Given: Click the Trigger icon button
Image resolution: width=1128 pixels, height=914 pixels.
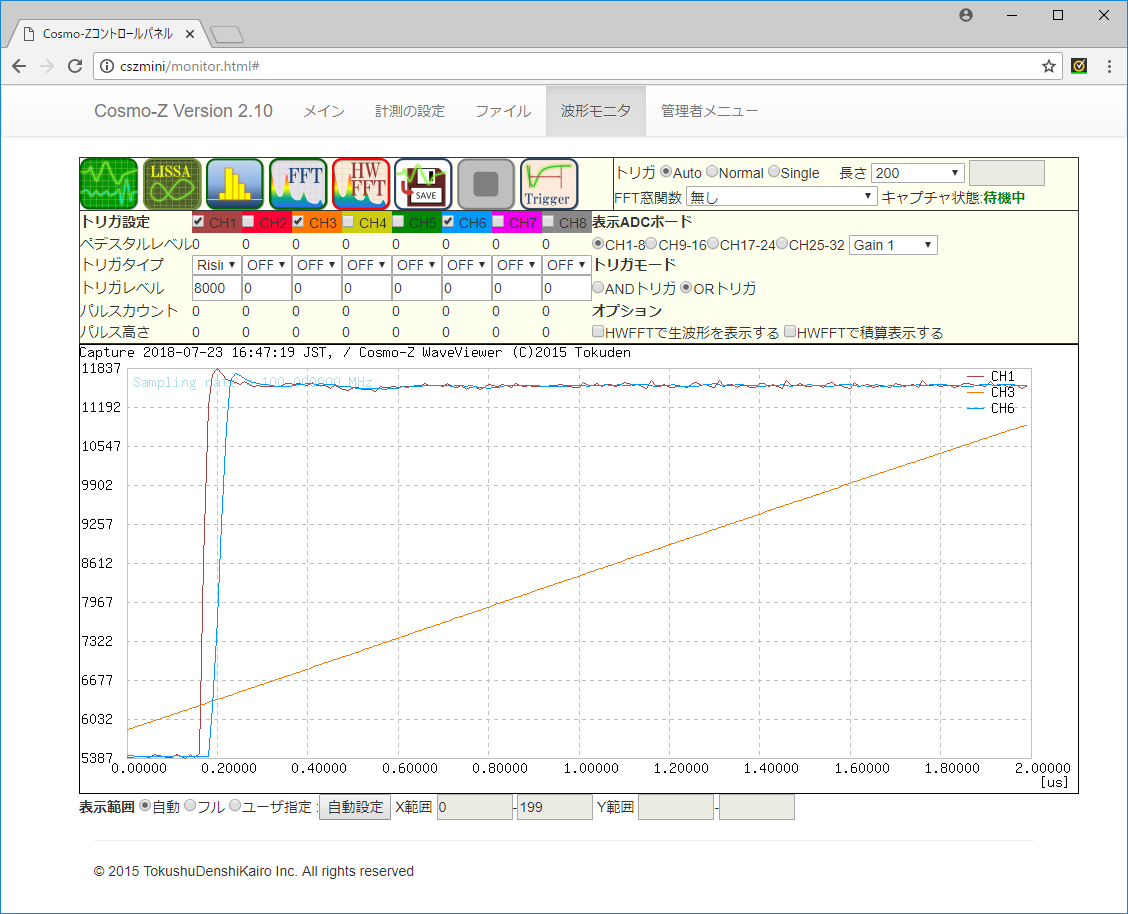Looking at the screenshot, I should (x=549, y=184).
